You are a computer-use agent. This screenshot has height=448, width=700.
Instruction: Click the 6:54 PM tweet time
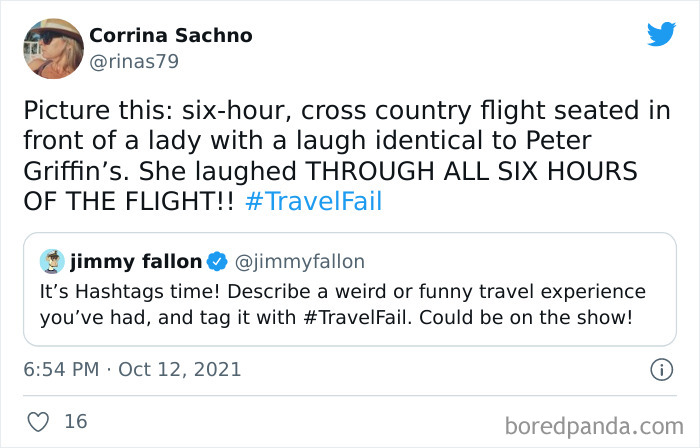click(62, 369)
